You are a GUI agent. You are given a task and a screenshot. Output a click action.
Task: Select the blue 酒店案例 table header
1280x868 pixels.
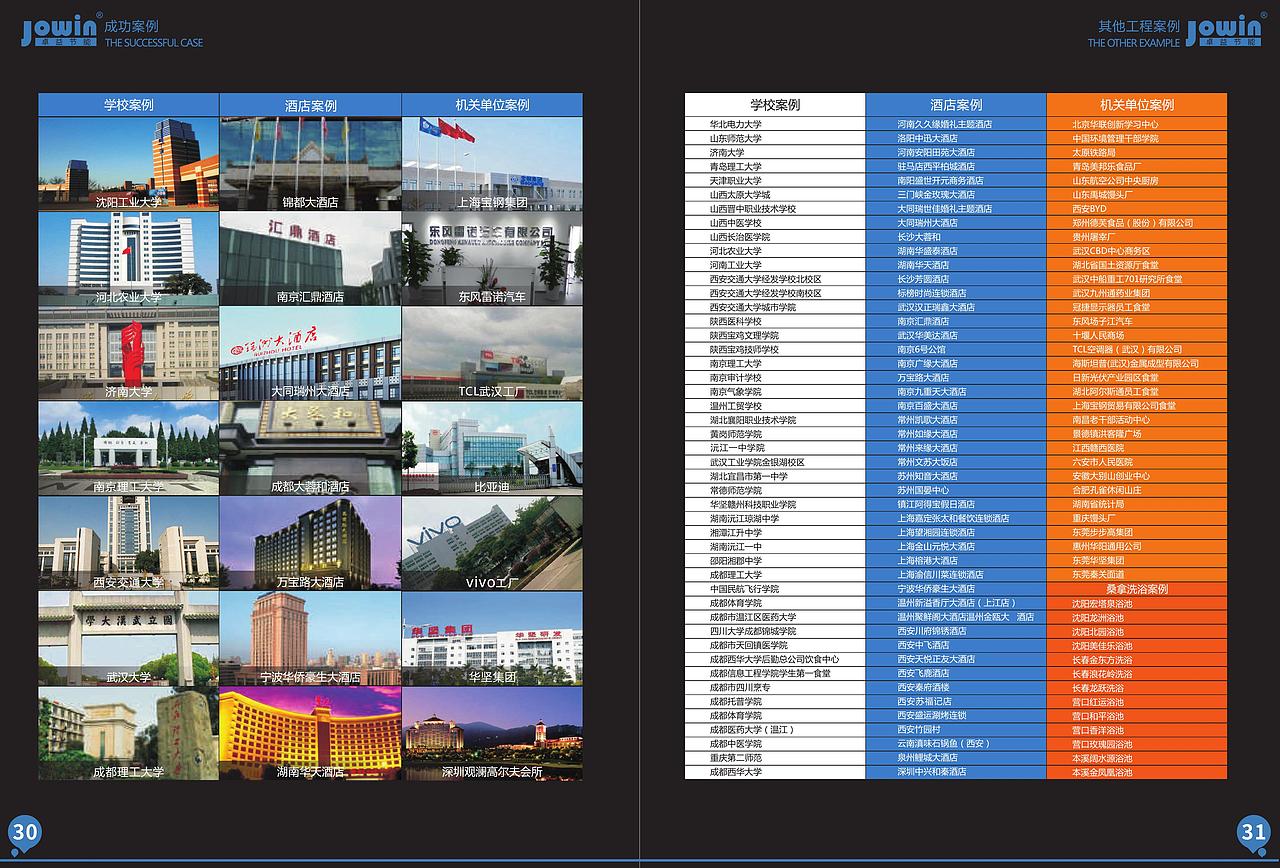pos(956,105)
